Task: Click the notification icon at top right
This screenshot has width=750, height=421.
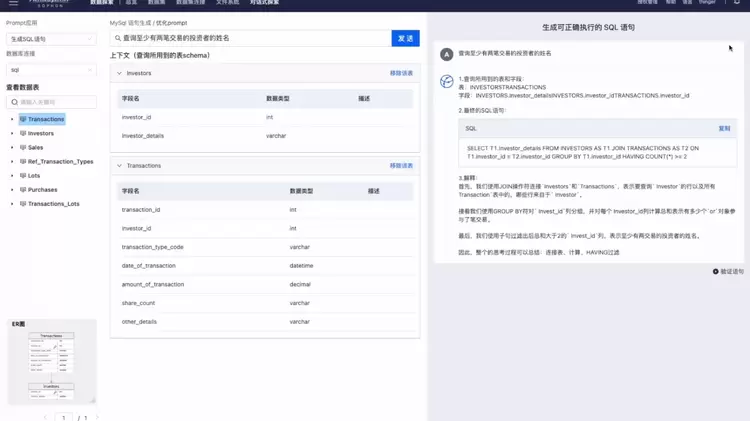Action: pyautogui.click(x=737, y=3)
